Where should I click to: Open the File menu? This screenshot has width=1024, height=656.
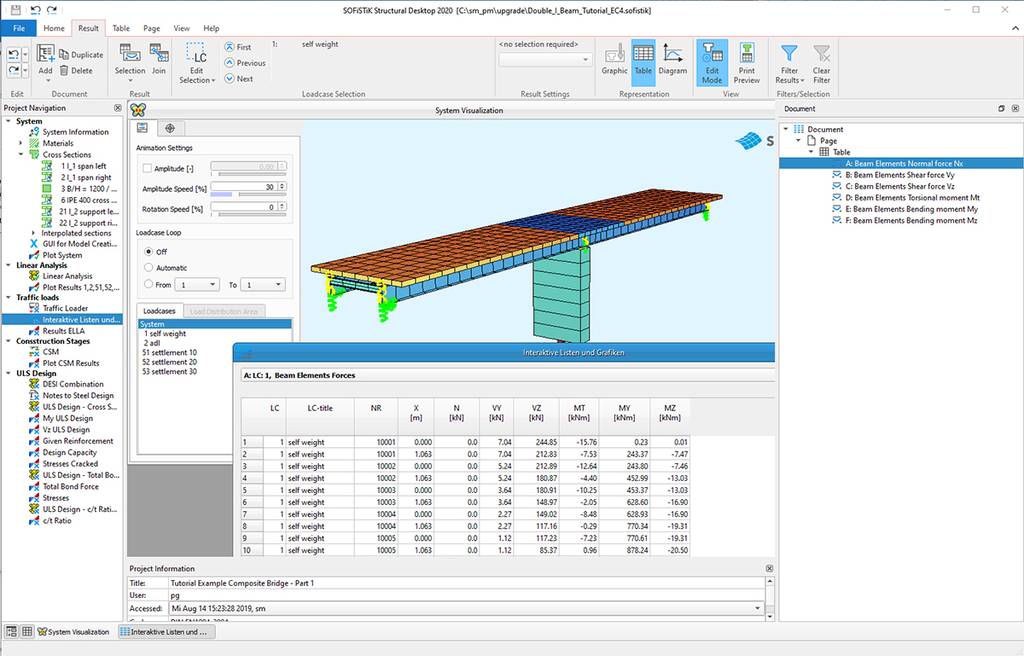[x=19, y=28]
